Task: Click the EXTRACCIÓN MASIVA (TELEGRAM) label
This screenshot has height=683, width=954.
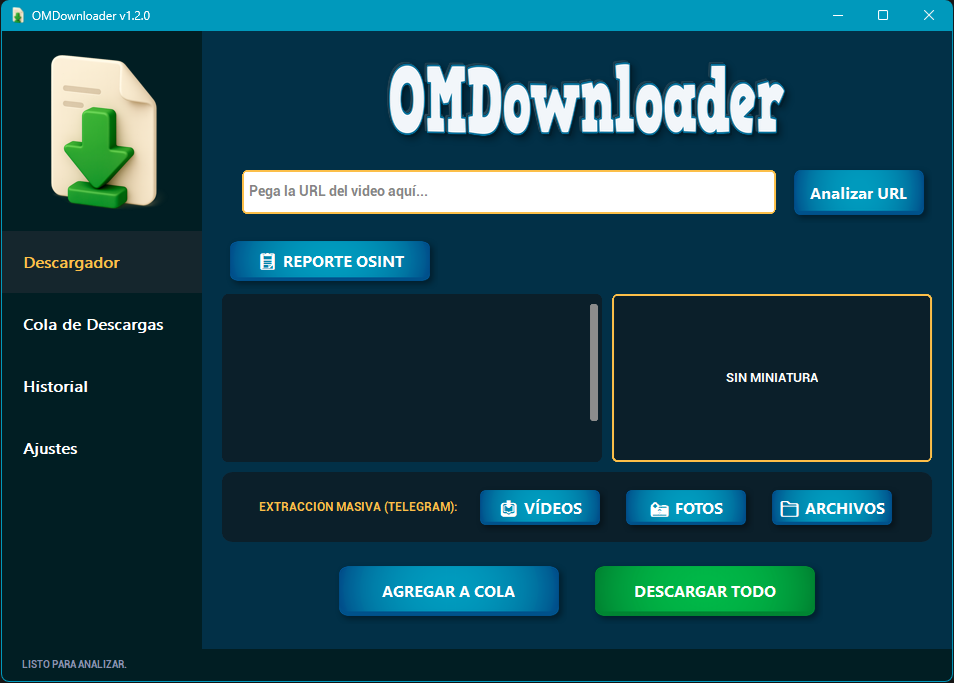Action: pyautogui.click(x=358, y=507)
